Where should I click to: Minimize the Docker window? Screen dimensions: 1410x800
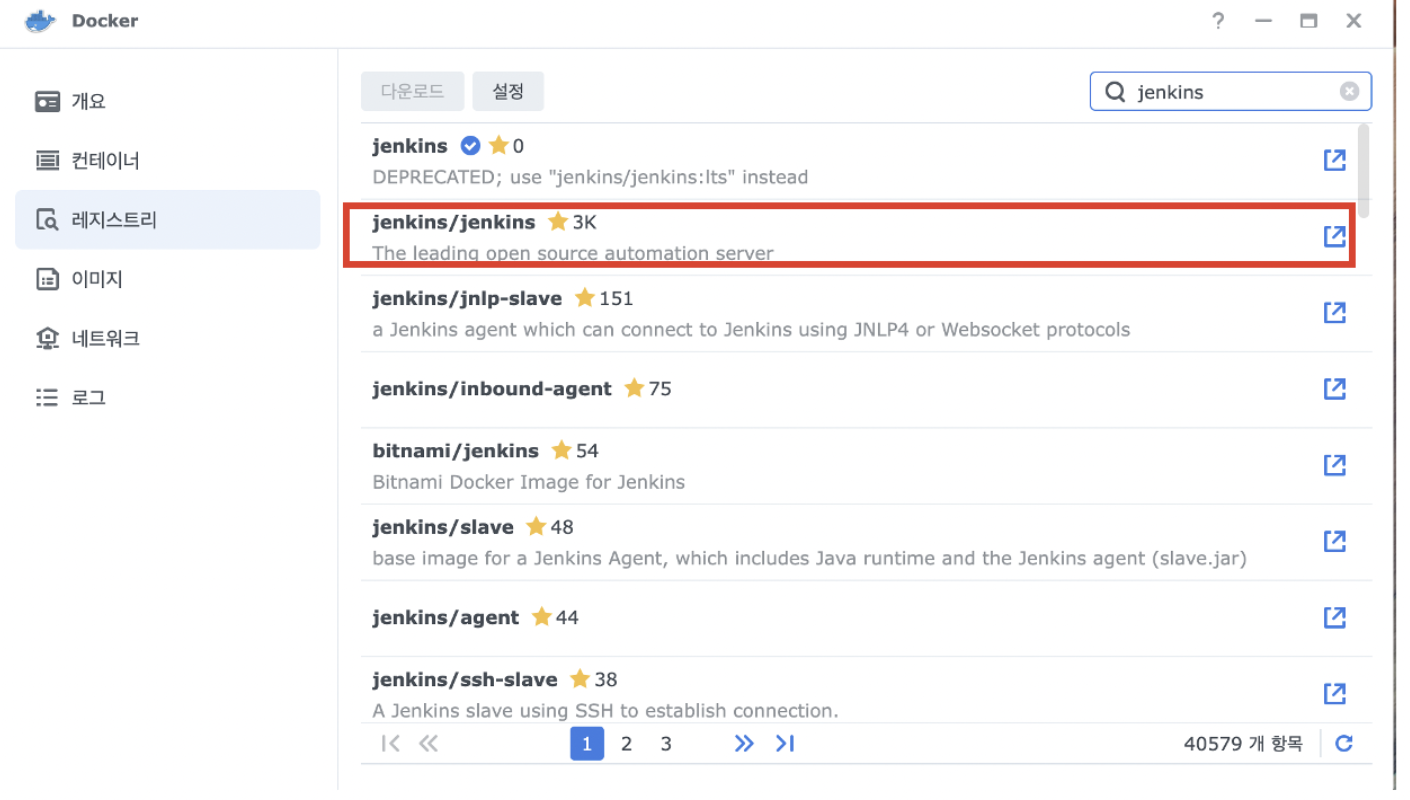pos(1263,21)
